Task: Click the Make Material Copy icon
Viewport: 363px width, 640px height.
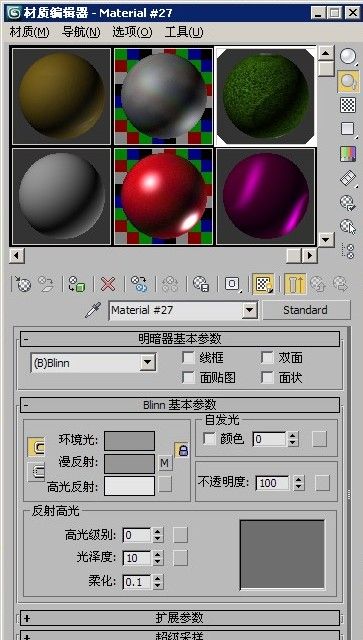Action: (139, 284)
